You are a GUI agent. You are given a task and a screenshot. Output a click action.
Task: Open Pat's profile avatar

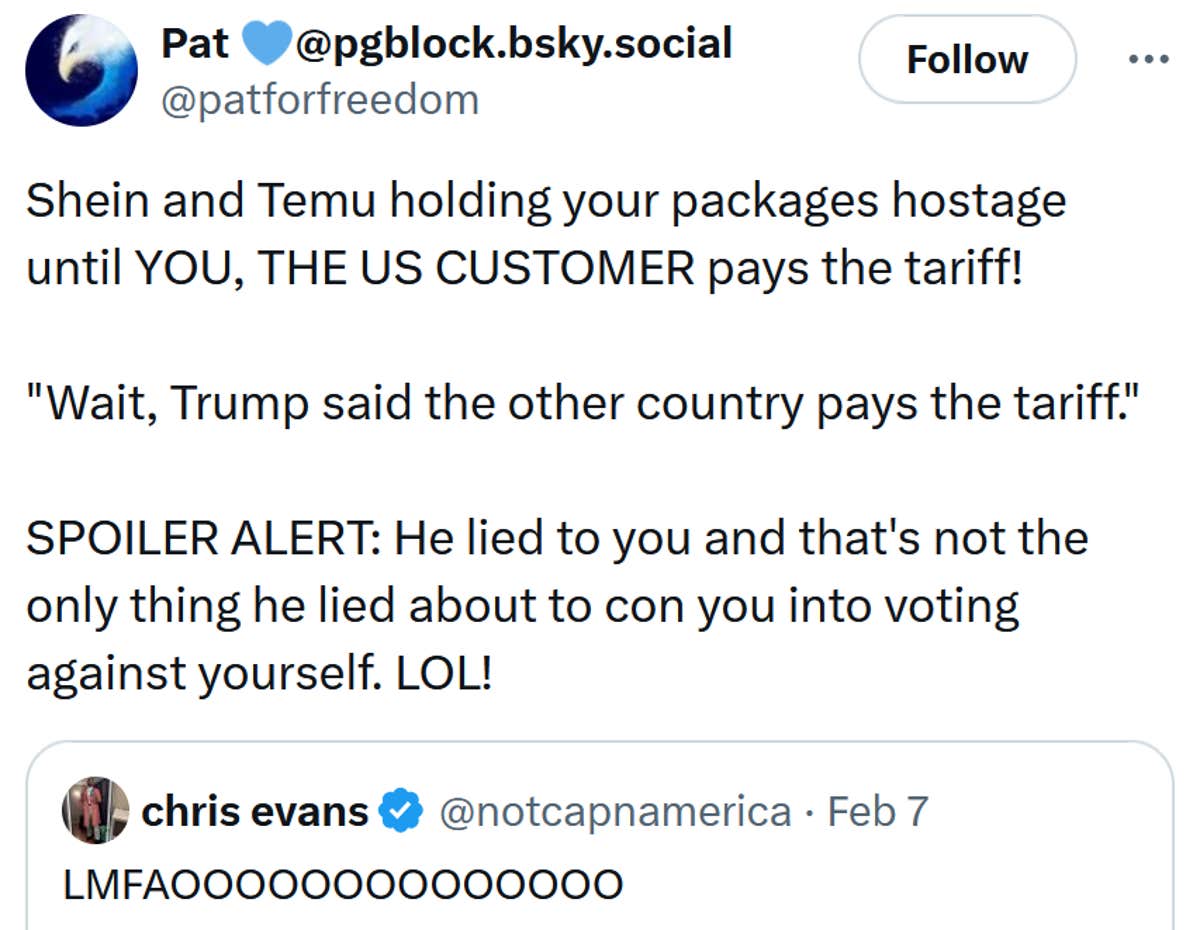tap(80, 68)
